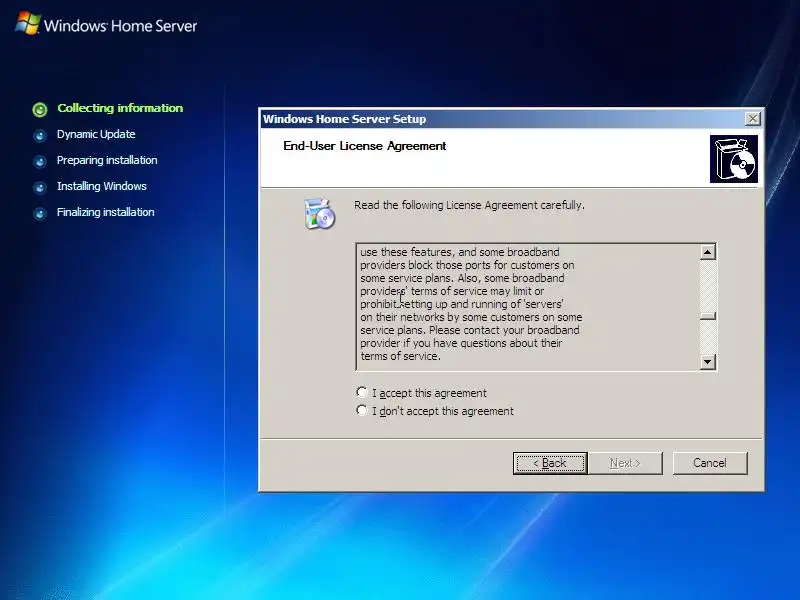Cancel the Home Server setup

pos(710,463)
